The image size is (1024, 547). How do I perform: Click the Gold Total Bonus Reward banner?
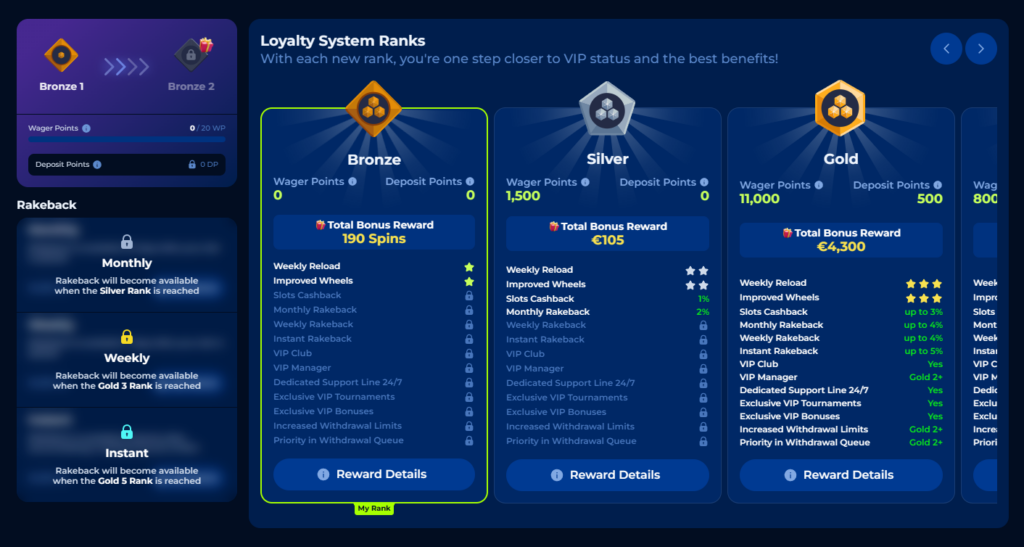[840, 240]
